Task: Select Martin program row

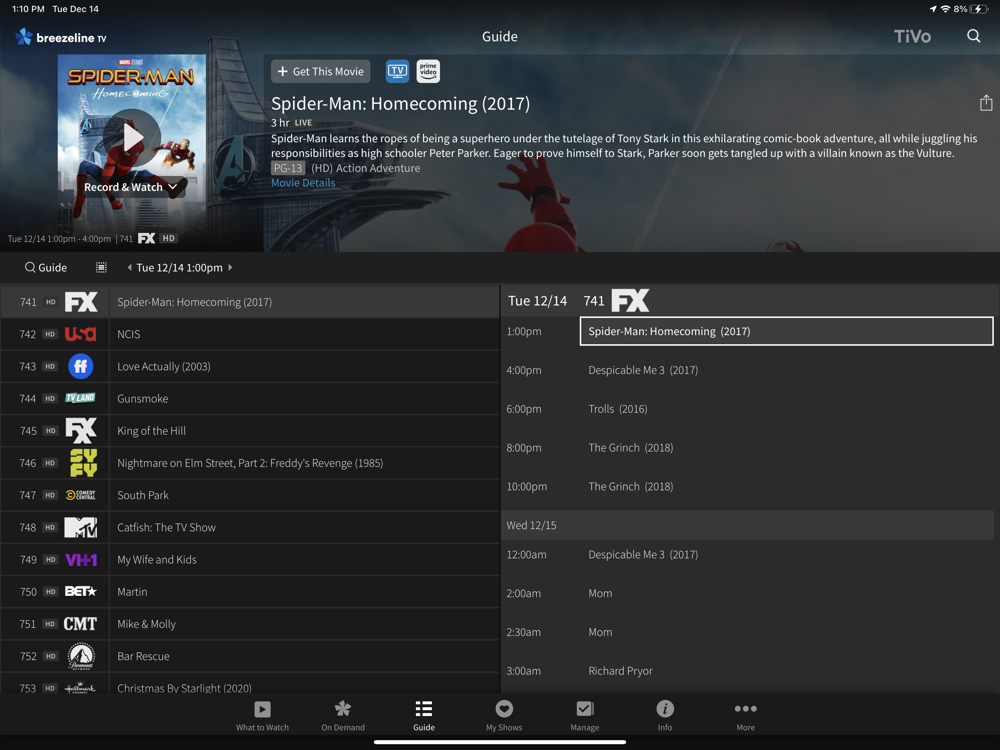Action: pyautogui.click(x=304, y=592)
